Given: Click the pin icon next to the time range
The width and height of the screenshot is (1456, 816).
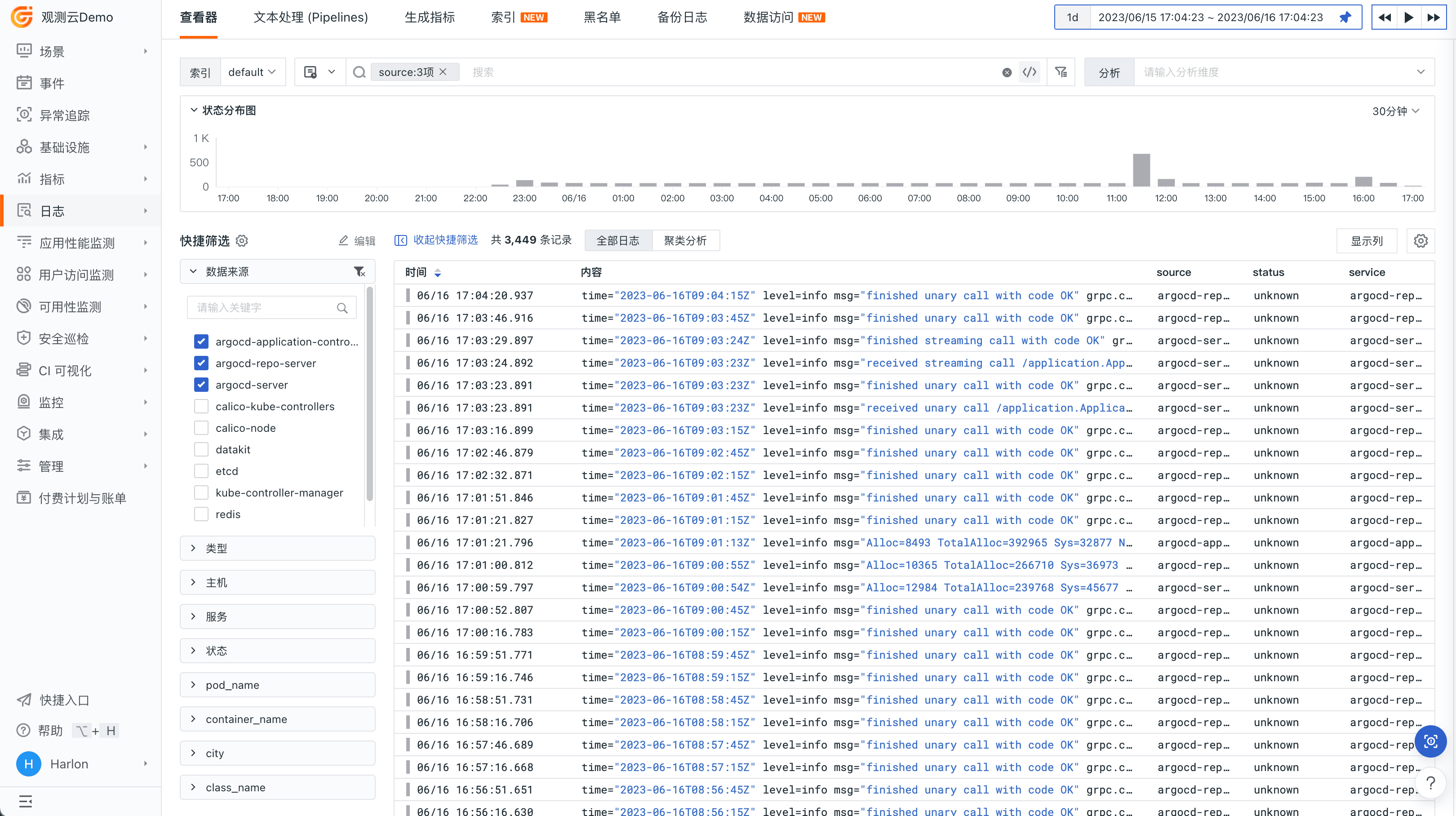Looking at the screenshot, I should click(1345, 17).
